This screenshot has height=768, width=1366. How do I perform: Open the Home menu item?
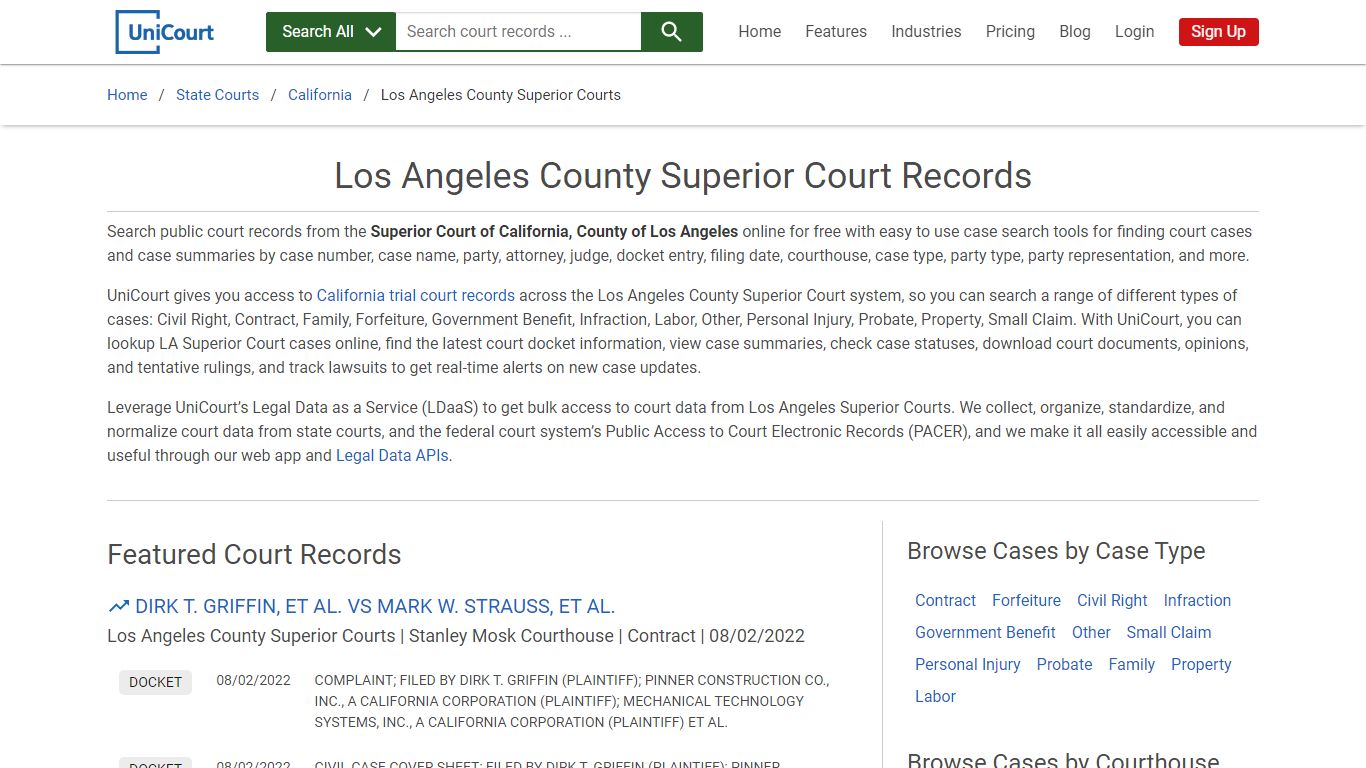[x=760, y=32]
